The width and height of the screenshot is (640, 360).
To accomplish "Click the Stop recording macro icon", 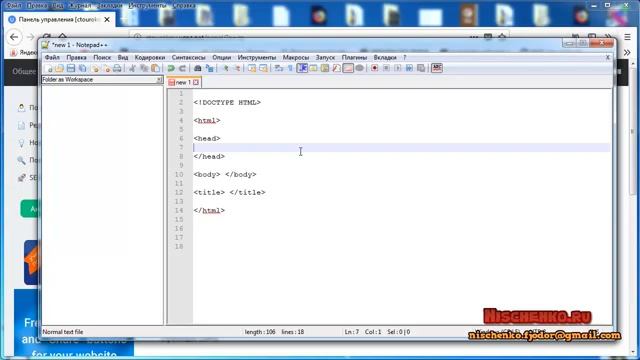I will click(386, 68).
